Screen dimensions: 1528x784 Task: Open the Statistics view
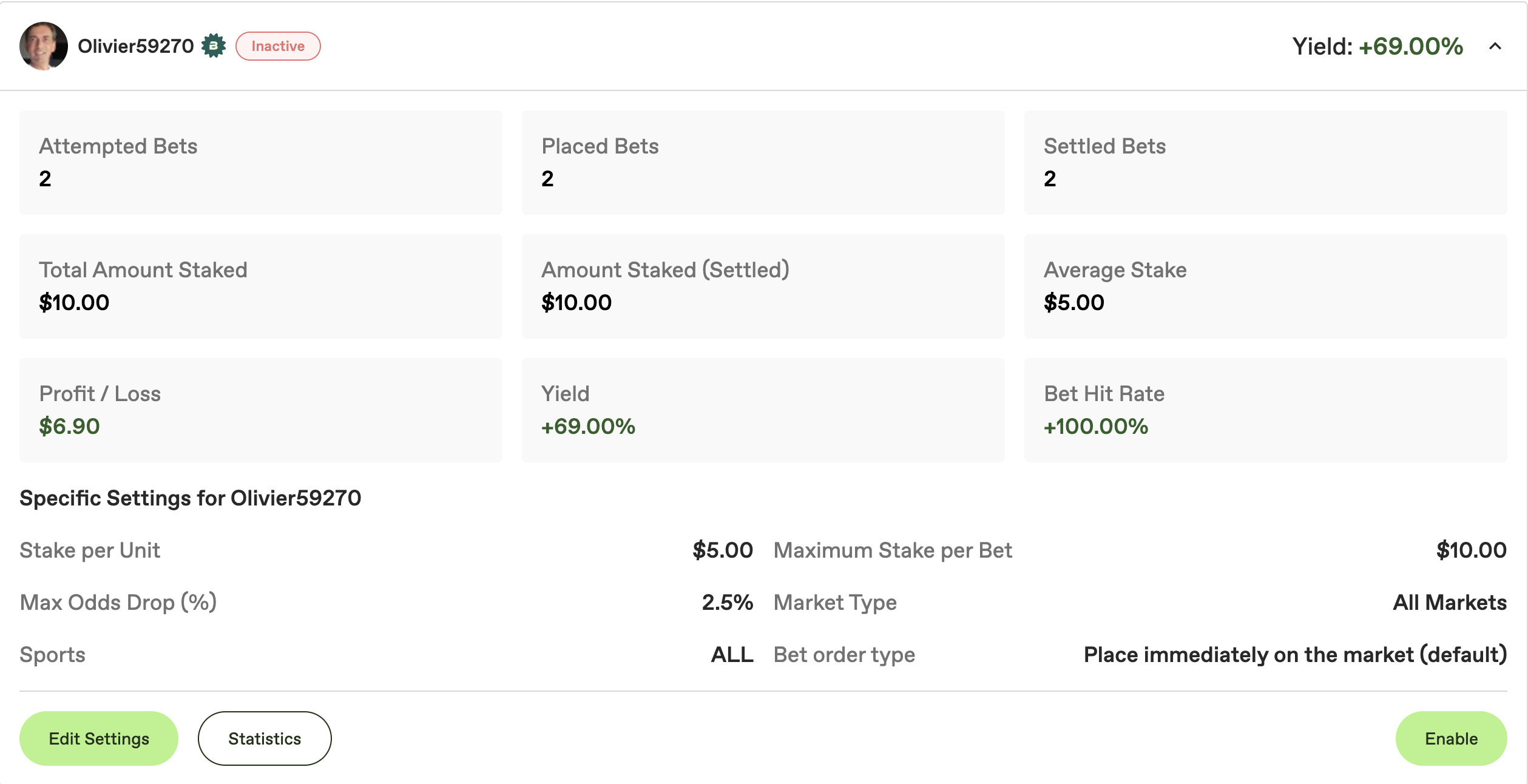265,738
